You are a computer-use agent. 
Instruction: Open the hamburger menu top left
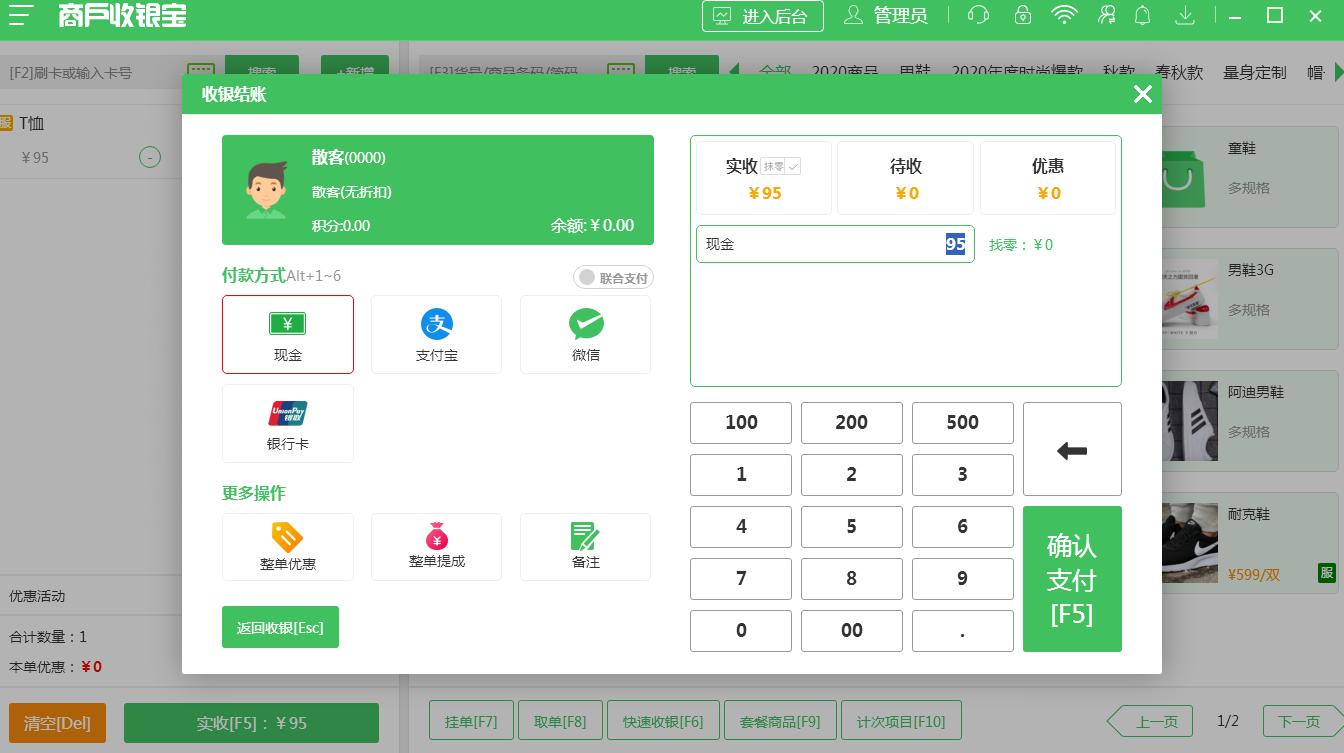pos(21,15)
